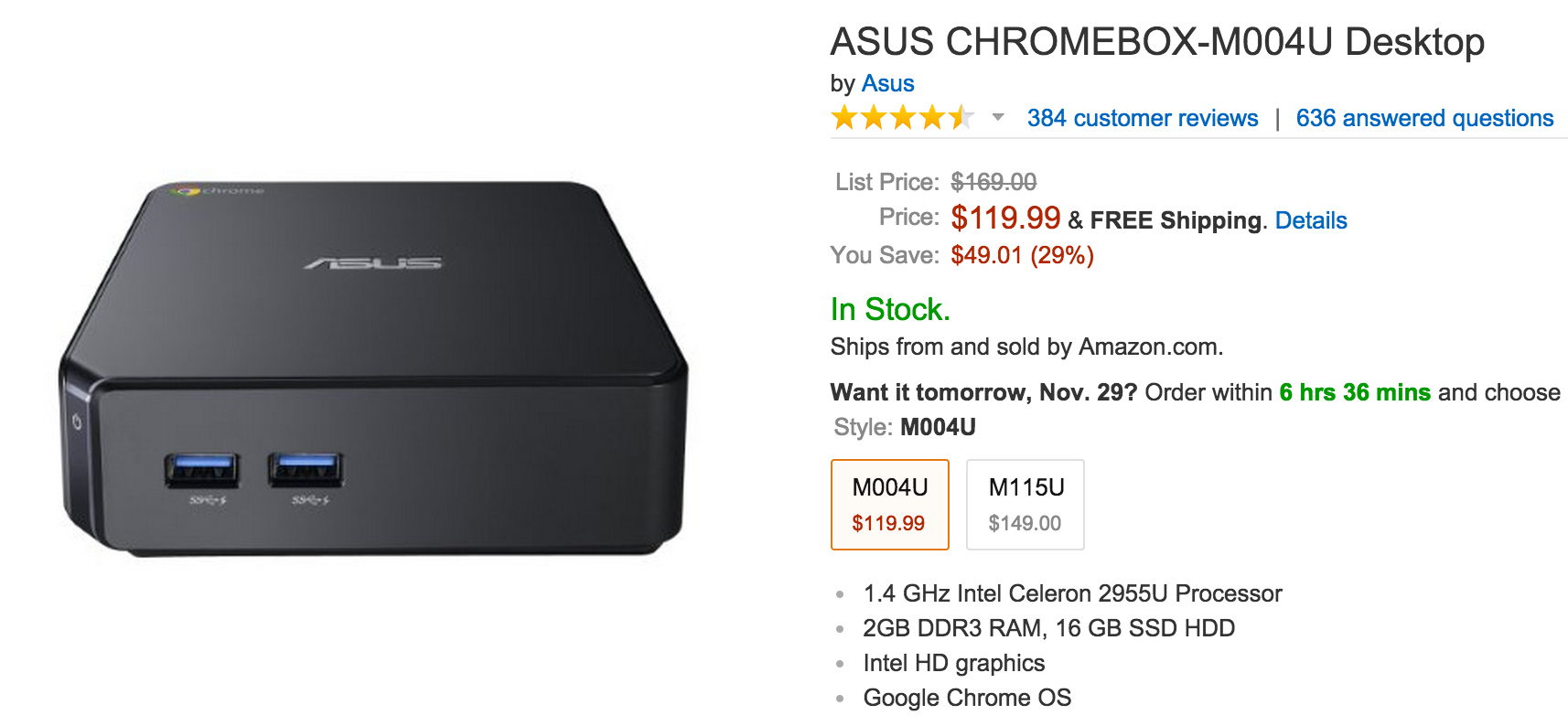
Task: Click the right blue USB port
Action: [305, 471]
